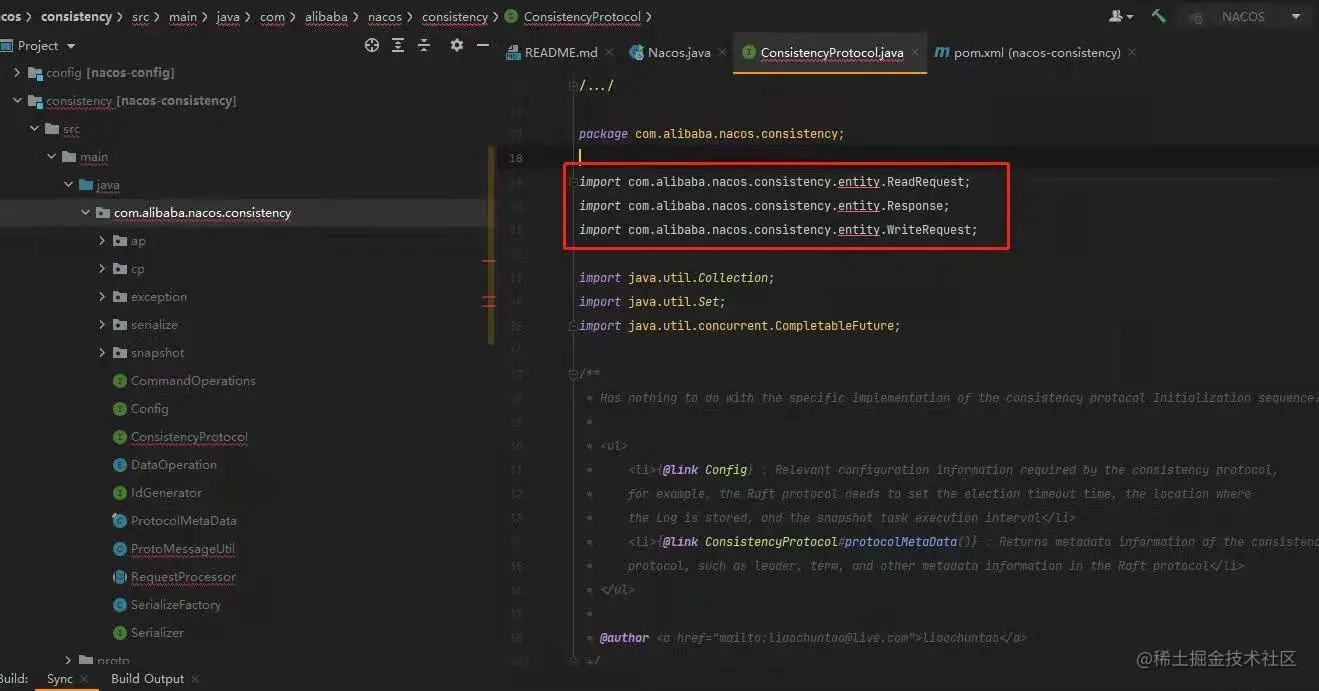Screen dimensions: 1319x691
Task: Click the 'main' breadcrumb
Action: tap(183, 17)
